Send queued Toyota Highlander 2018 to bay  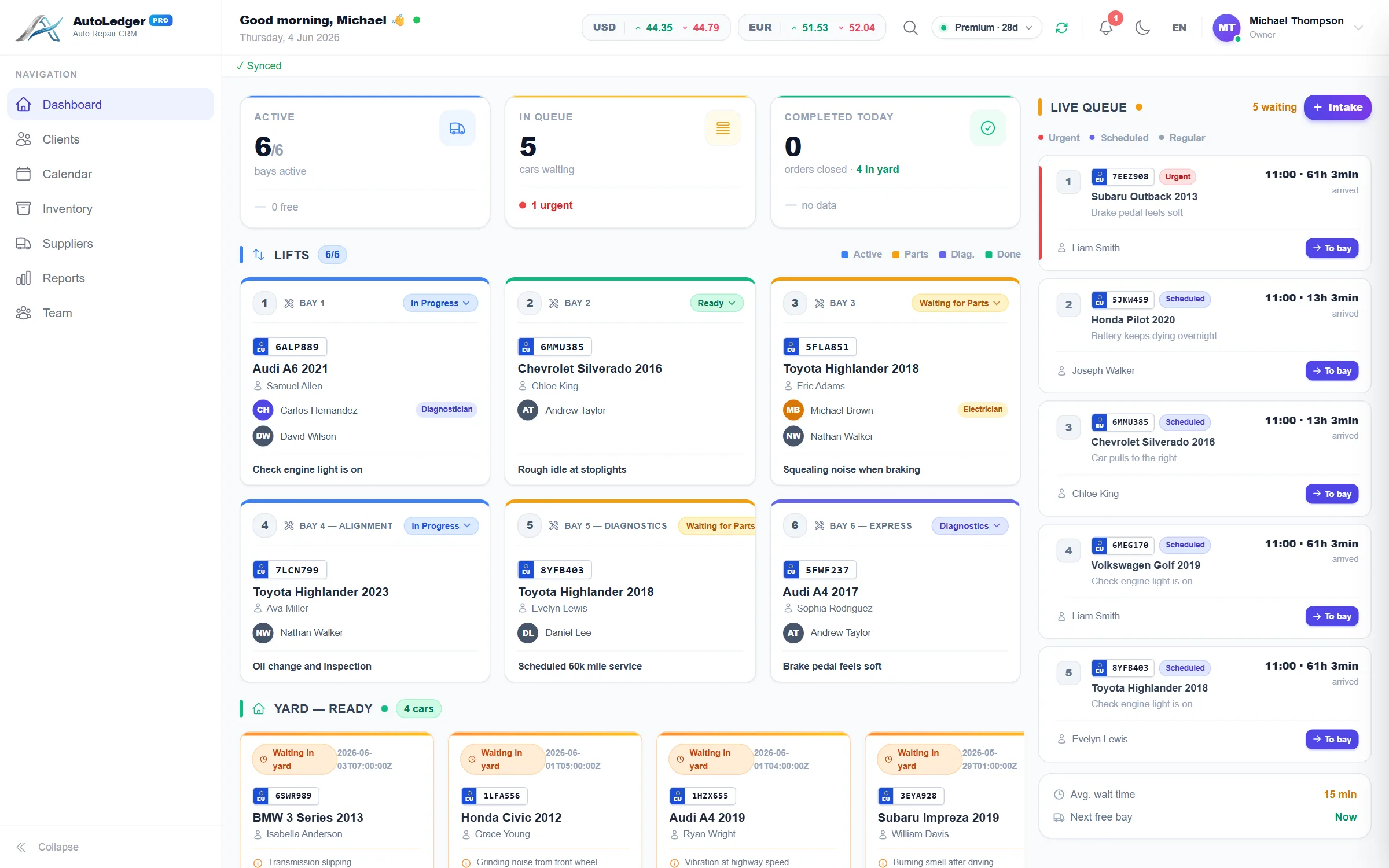tap(1332, 740)
